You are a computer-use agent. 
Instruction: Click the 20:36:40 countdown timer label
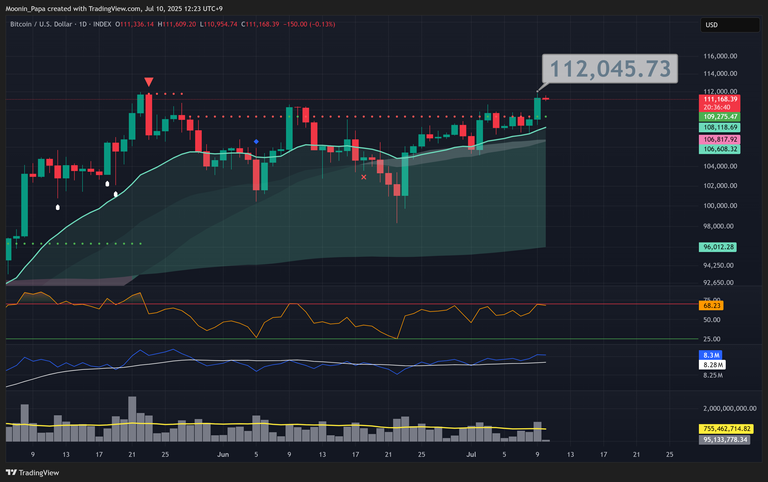[x=717, y=107]
